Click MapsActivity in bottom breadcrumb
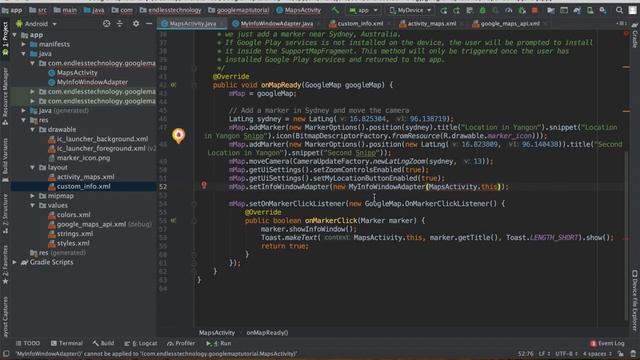The image size is (640, 360). [217, 333]
